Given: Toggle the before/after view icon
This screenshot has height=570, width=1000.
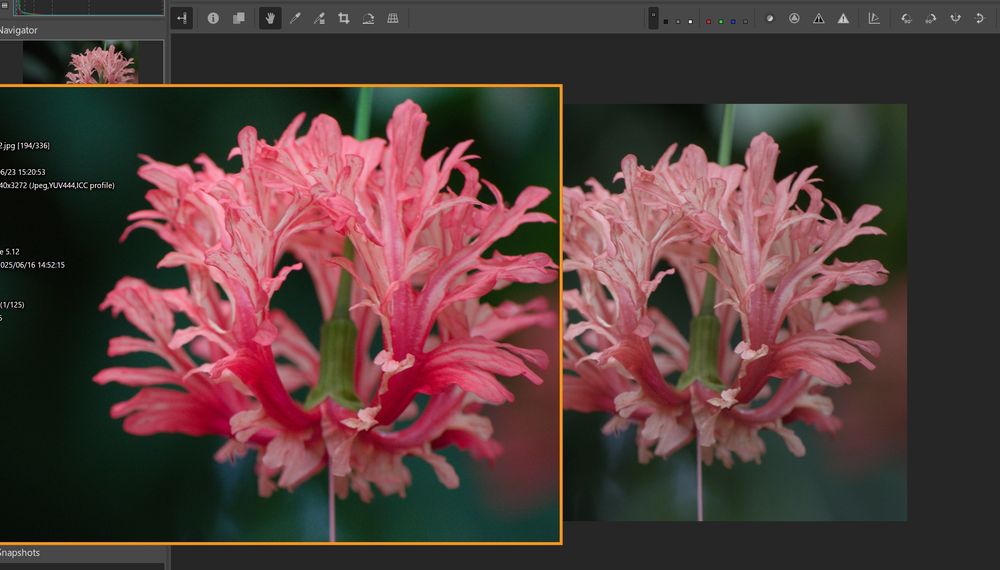Looking at the screenshot, I should pyautogui.click(x=239, y=18).
